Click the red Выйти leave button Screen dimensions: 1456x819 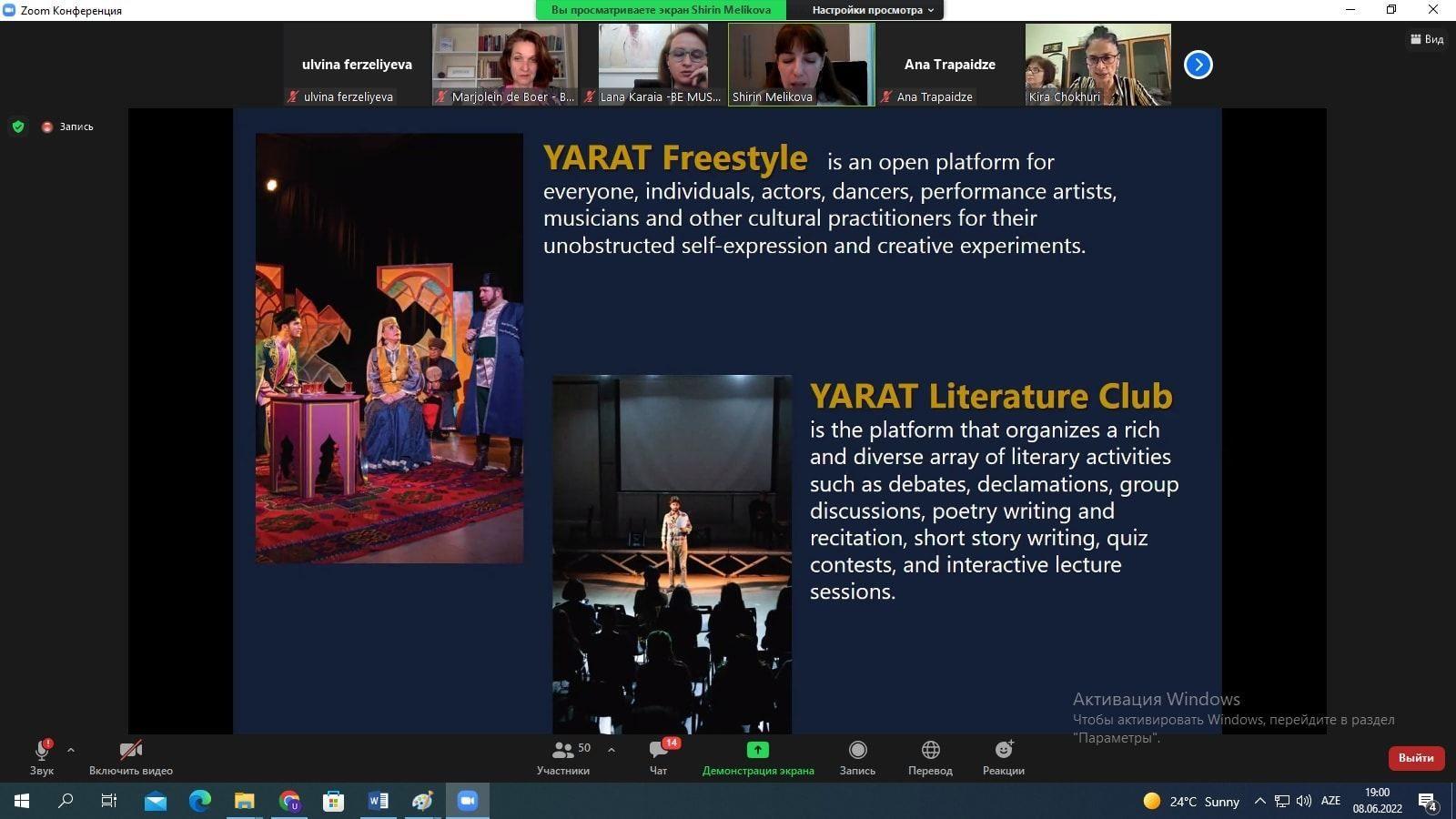1415,757
